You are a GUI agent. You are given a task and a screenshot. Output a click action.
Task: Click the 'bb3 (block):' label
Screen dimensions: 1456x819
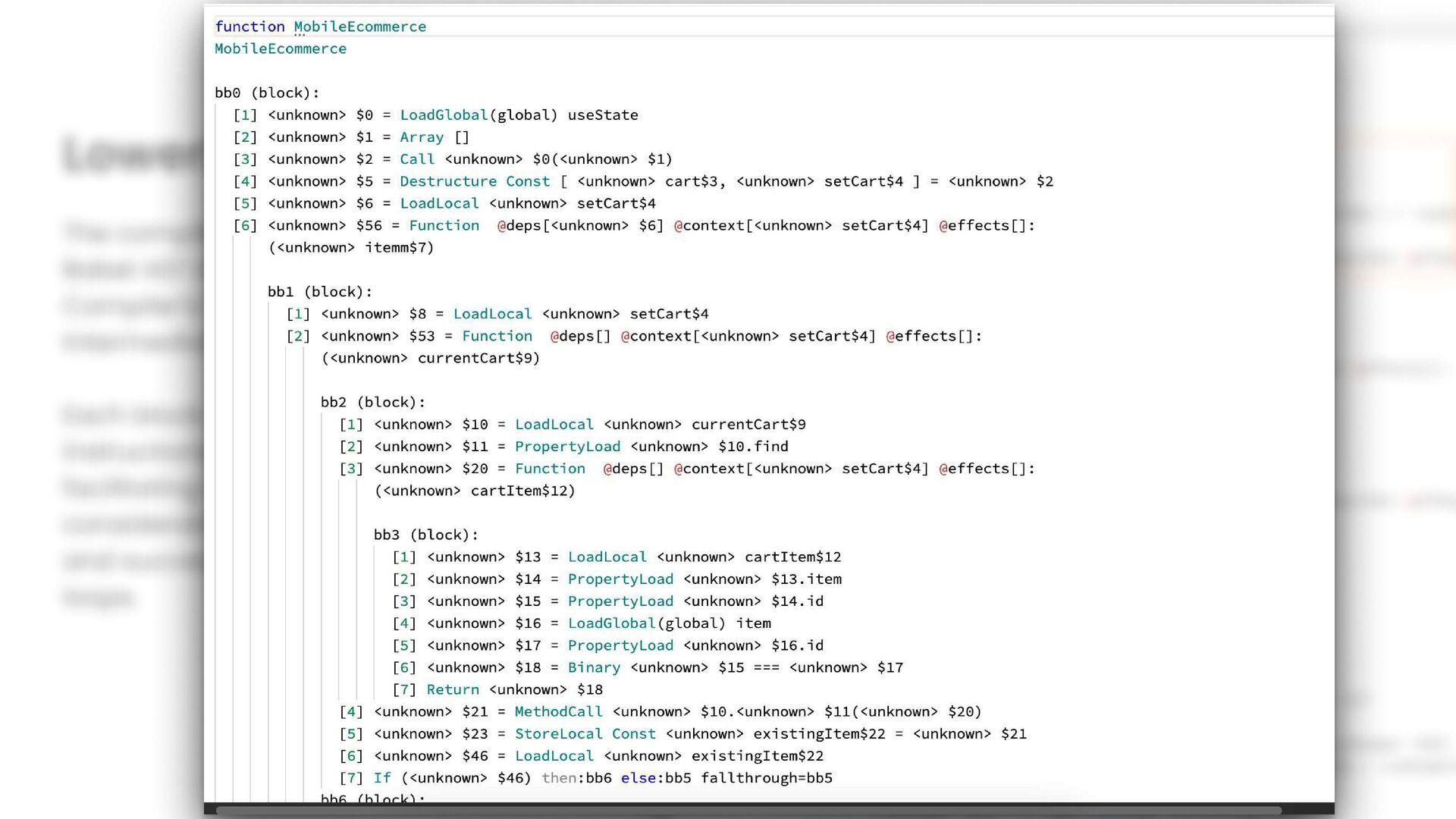(x=426, y=535)
